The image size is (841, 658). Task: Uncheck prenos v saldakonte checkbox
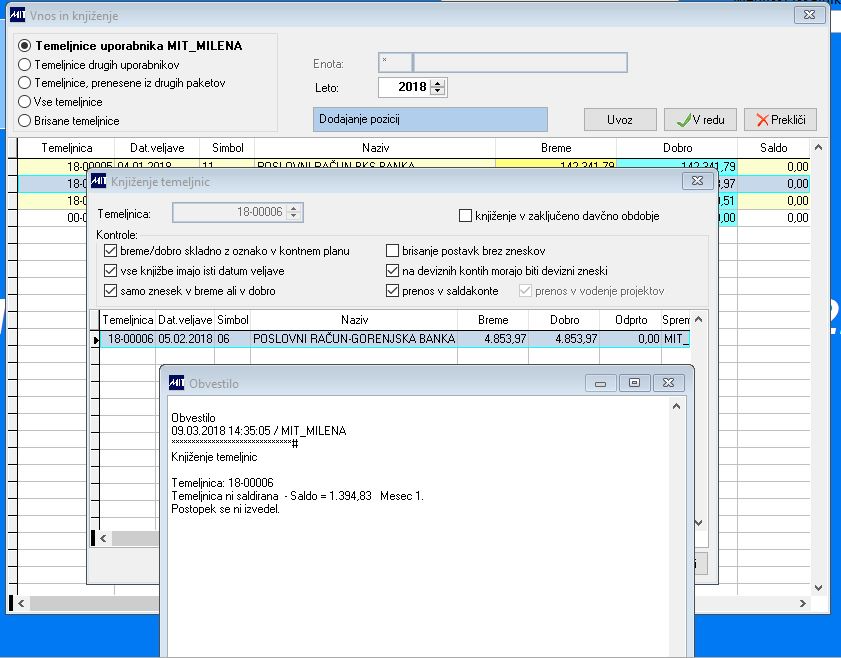click(x=393, y=291)
